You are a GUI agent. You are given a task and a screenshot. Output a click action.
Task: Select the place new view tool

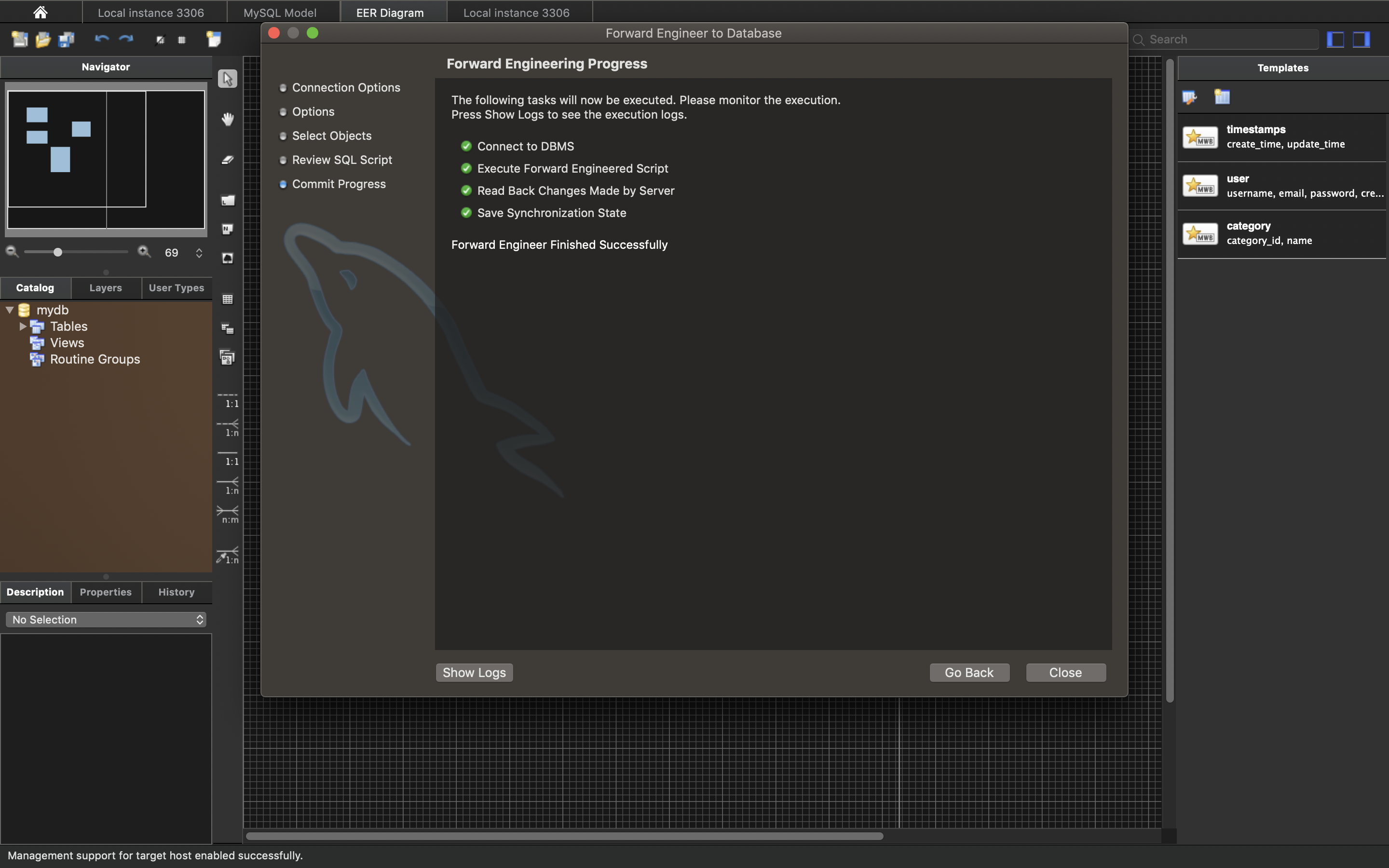[x=228, y=328]
